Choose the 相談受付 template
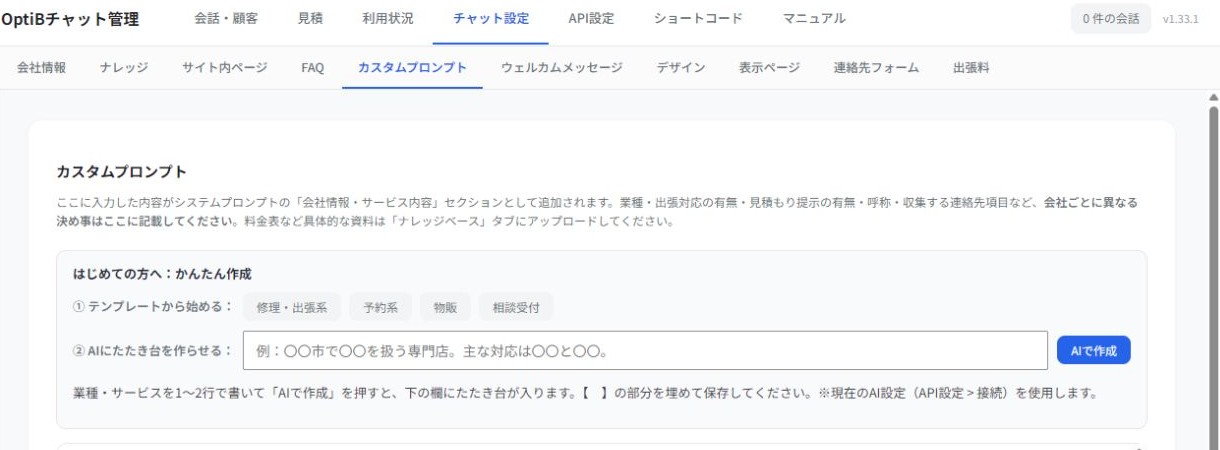The image size is (1220, 450). [x=516, y=307]
